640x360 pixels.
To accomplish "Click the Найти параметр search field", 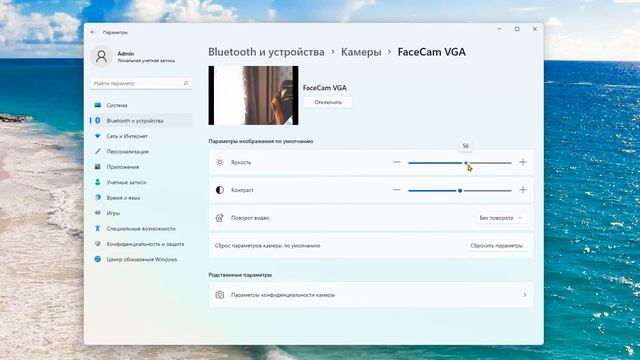I will (141, 83).
